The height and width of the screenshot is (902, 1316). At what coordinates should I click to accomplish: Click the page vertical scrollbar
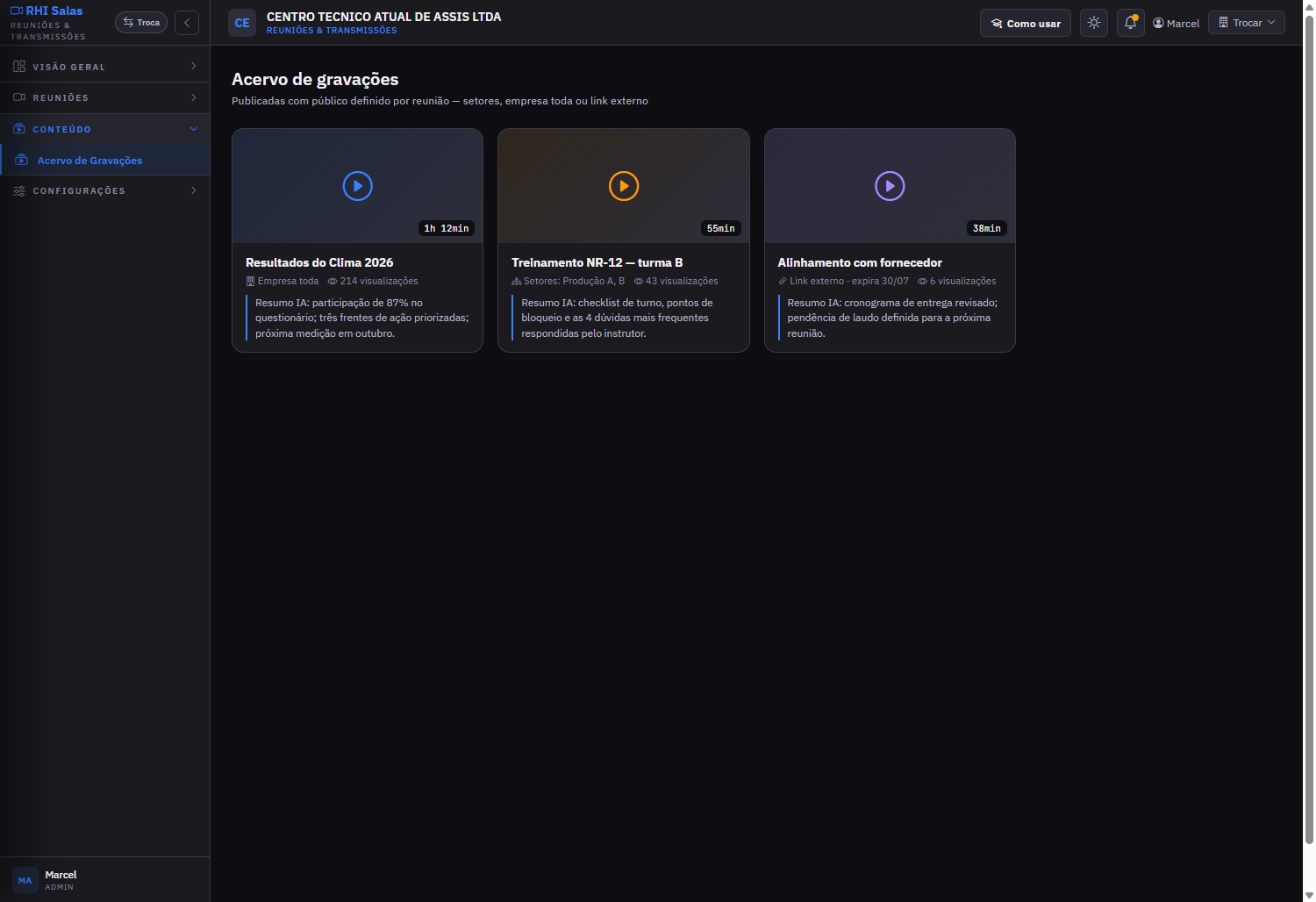[x=1309, y=430]
